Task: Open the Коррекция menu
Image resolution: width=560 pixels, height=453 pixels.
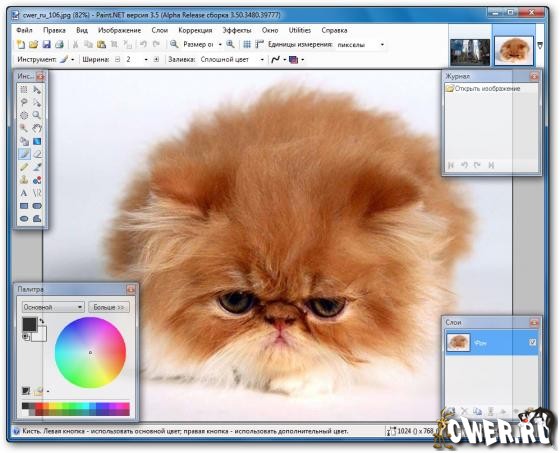Action: click(x=195, y=30)
